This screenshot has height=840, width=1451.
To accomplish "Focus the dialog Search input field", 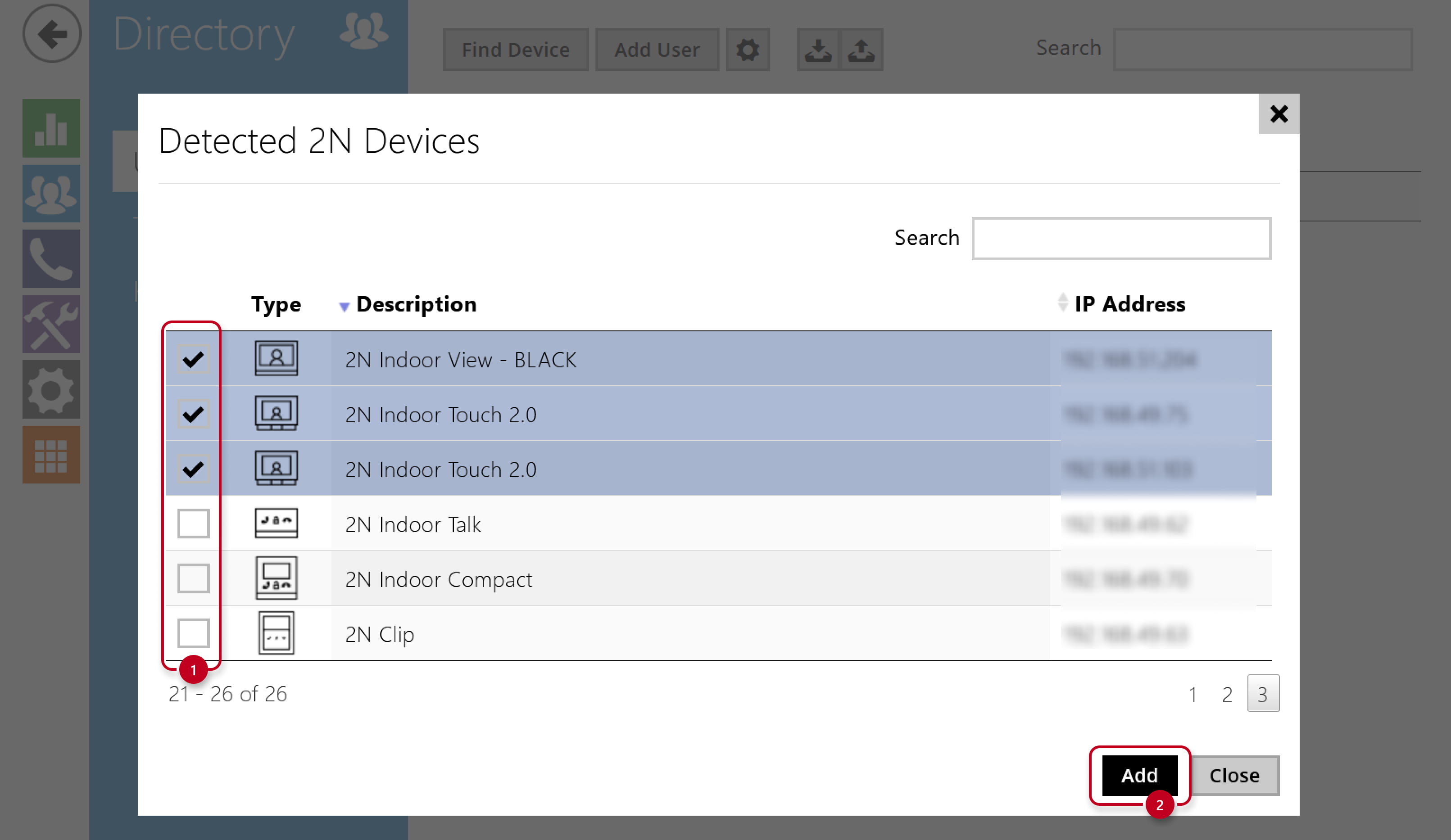I will tap(1121, 238).
